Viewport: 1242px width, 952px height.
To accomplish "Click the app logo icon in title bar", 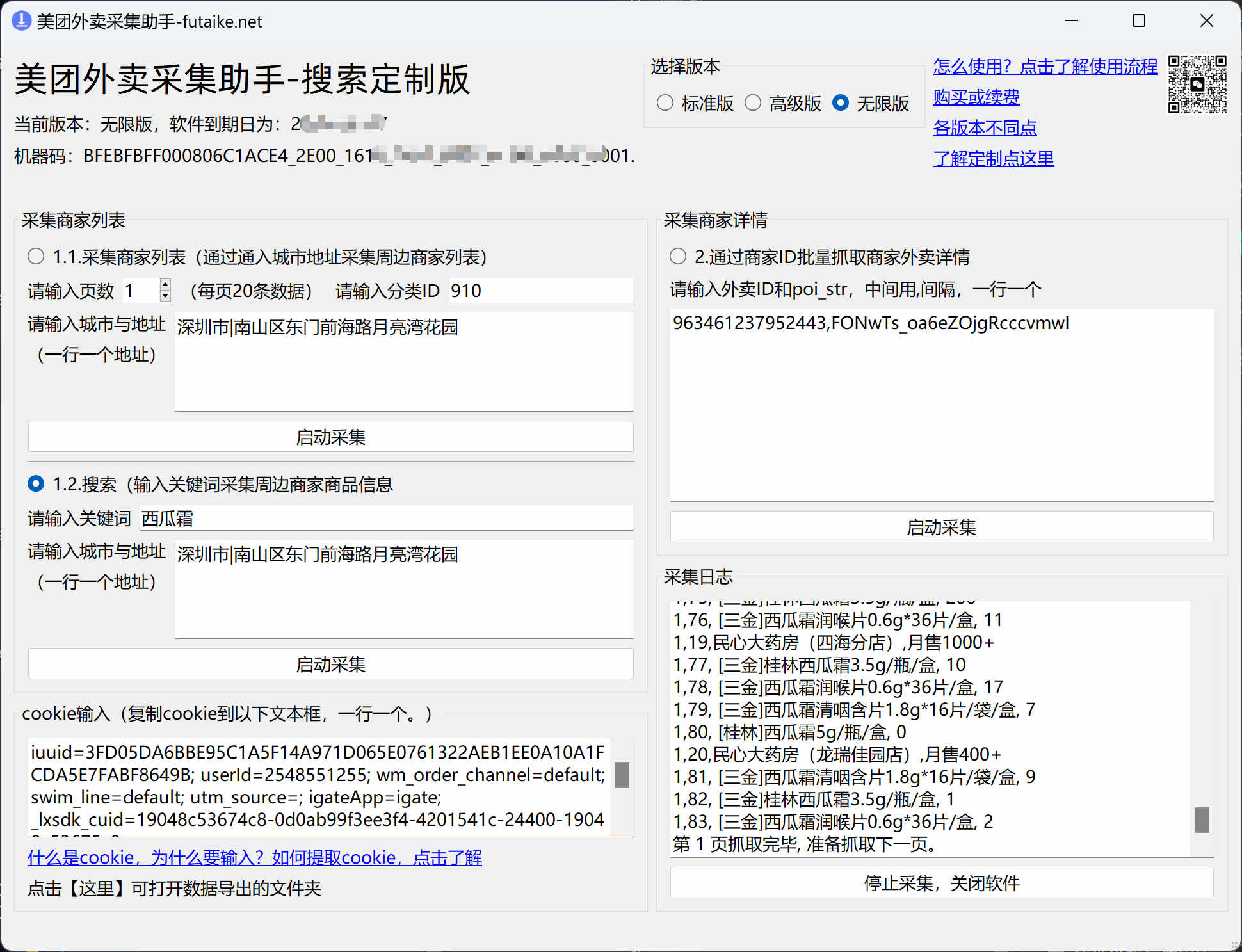I will tap(22, 21).
